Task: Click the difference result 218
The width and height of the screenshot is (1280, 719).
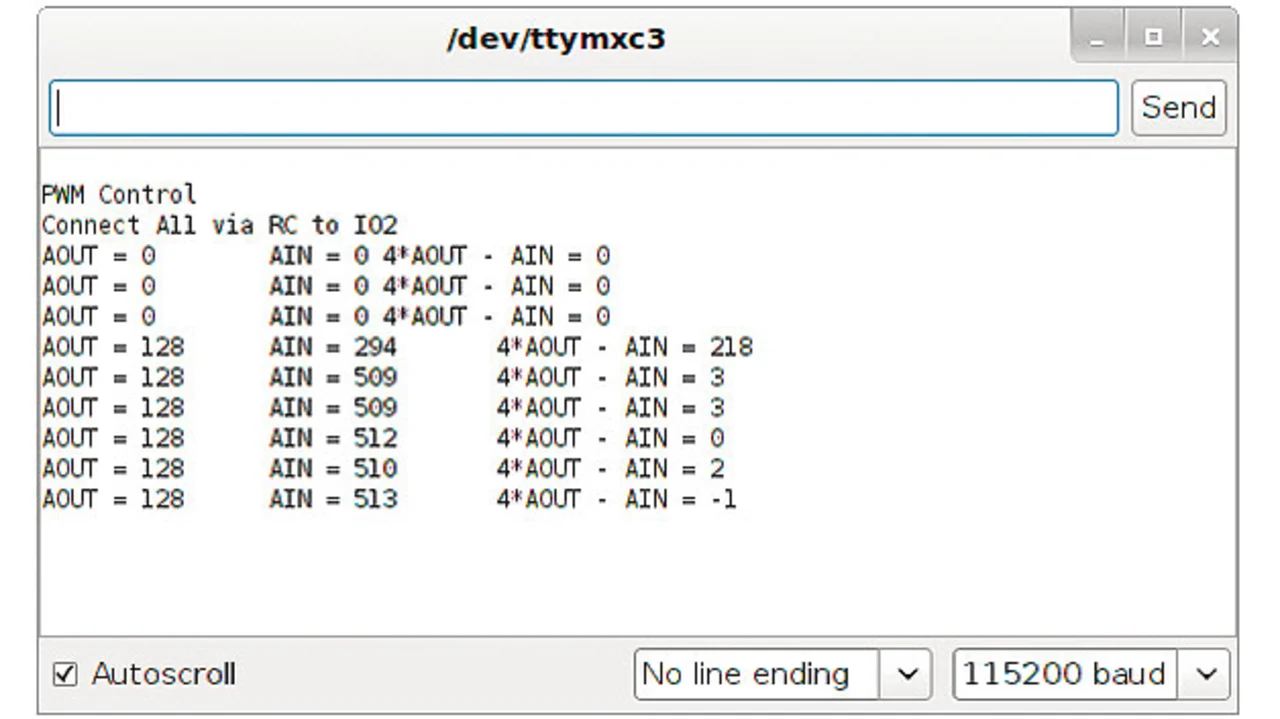Action: point(731,347)
